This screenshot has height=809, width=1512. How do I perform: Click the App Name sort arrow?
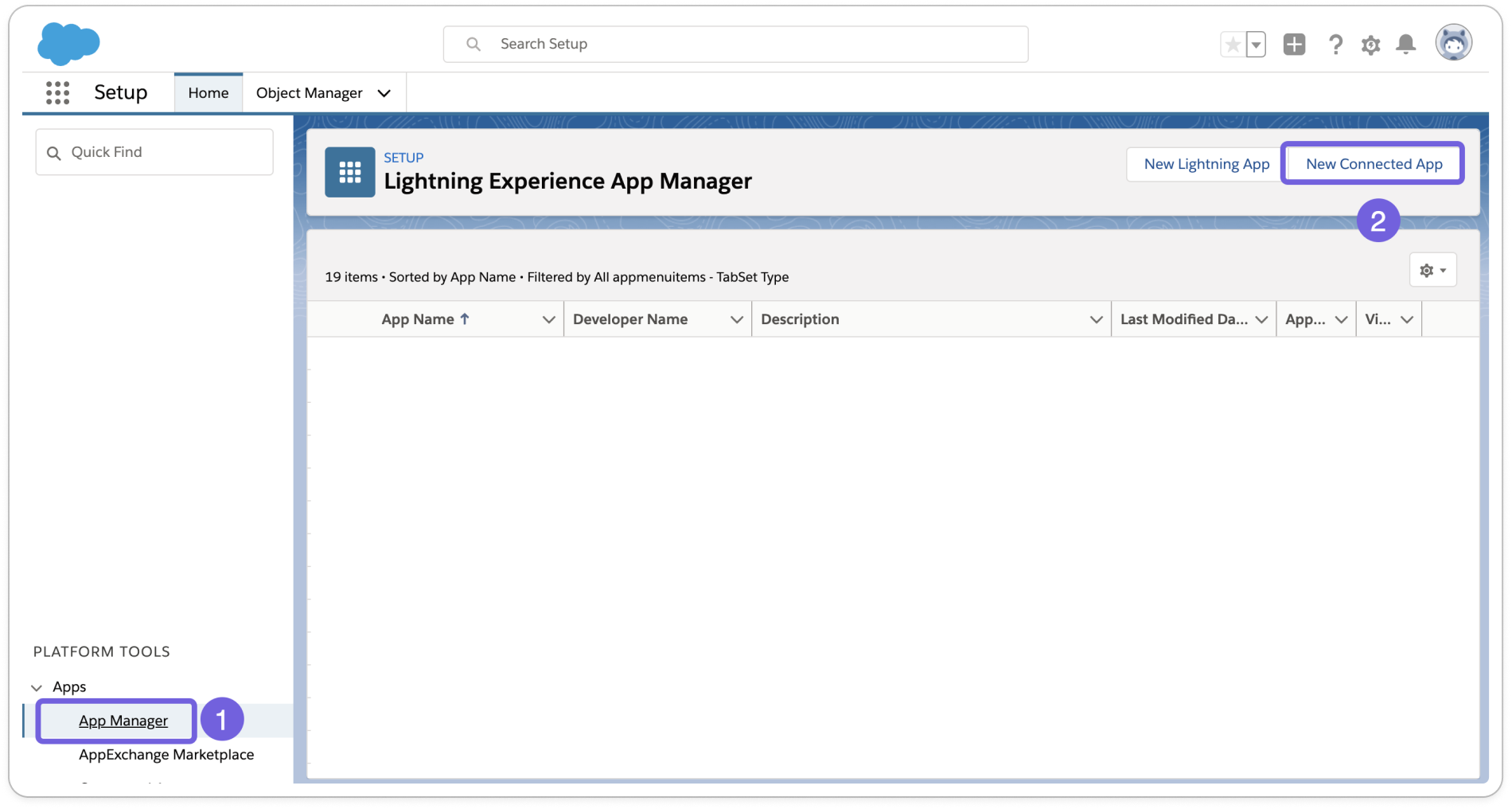pyautogui.click(x=465, y=319)
